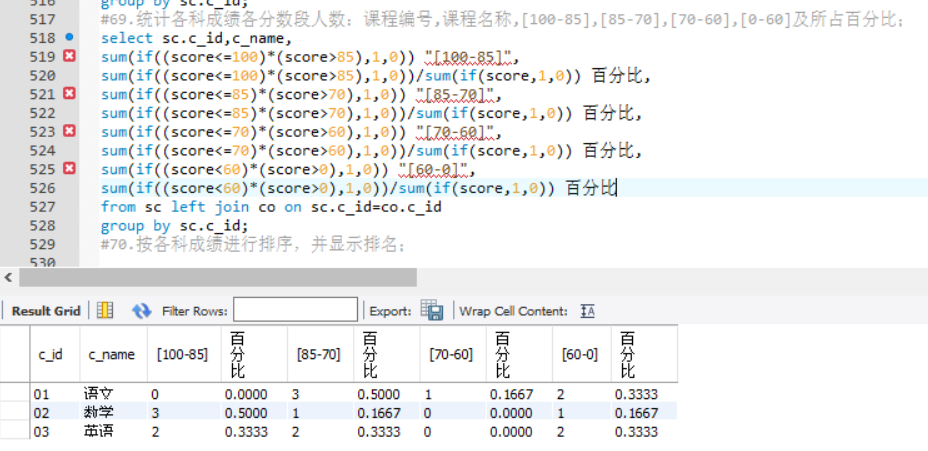Click the 百分比 header after [60-0]
Image resolution: width=928 pixels, height=451 pixels.
click(645, 354)
